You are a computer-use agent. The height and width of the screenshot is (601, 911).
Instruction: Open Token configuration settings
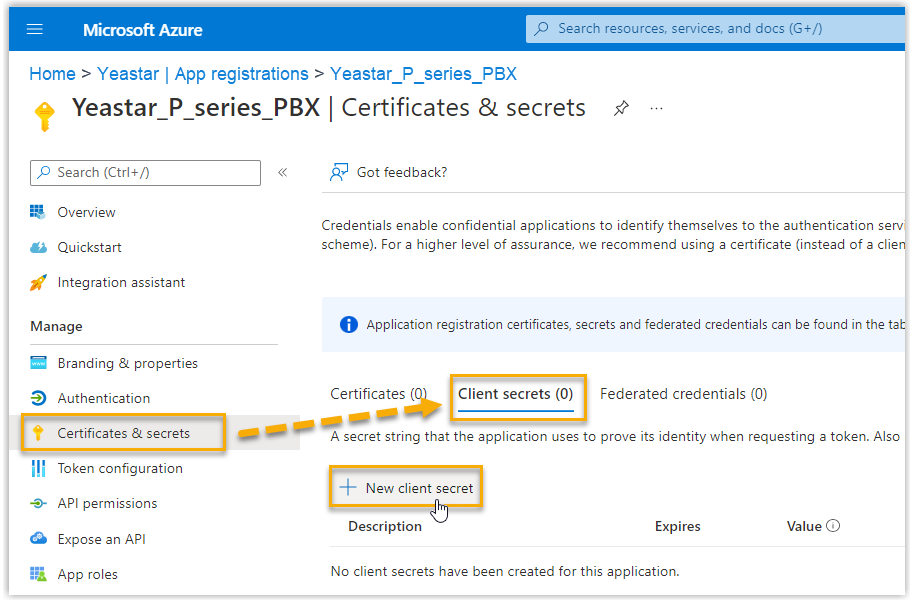(x=120, y=468)
